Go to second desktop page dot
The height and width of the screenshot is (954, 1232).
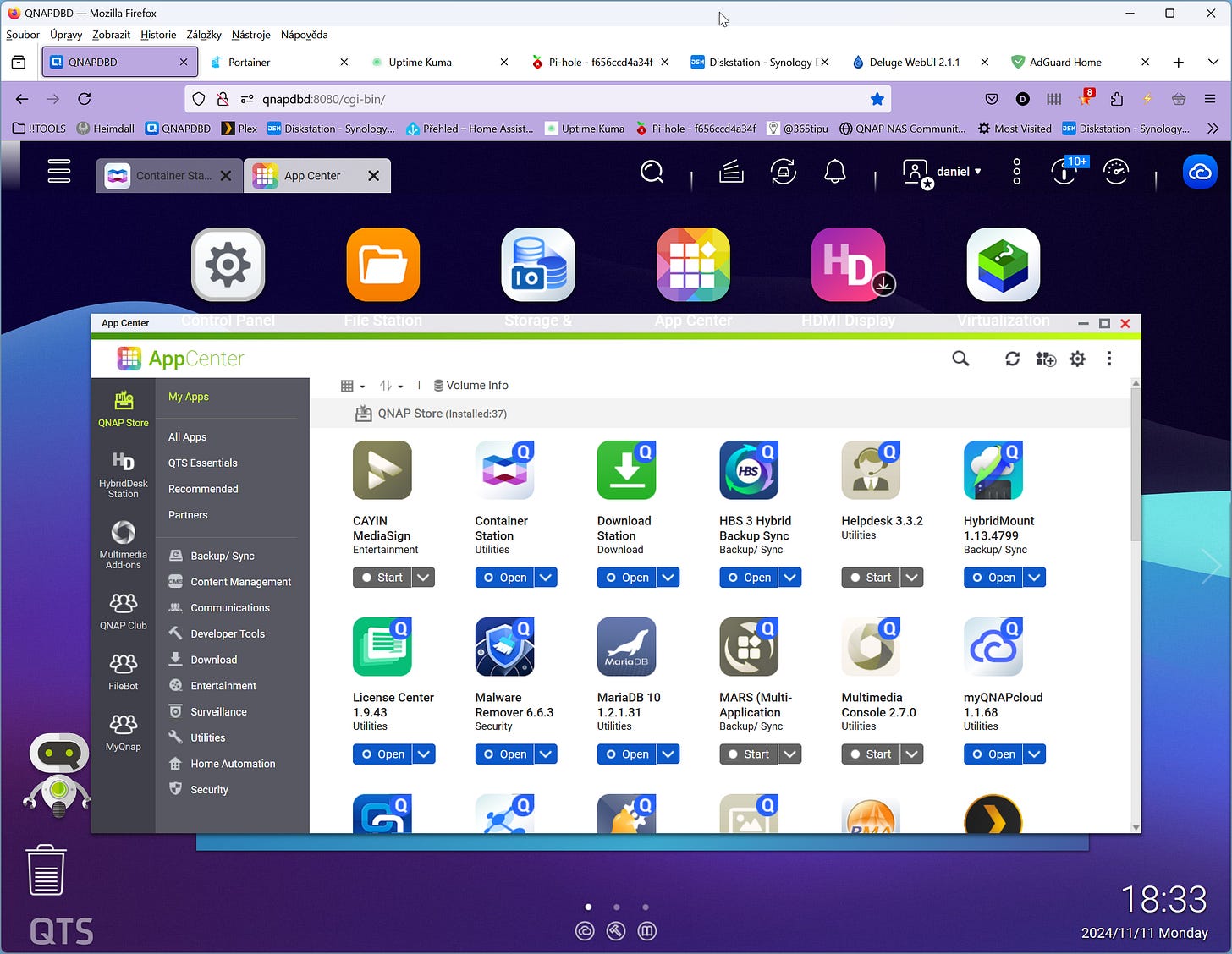click(x=617, y=907)
